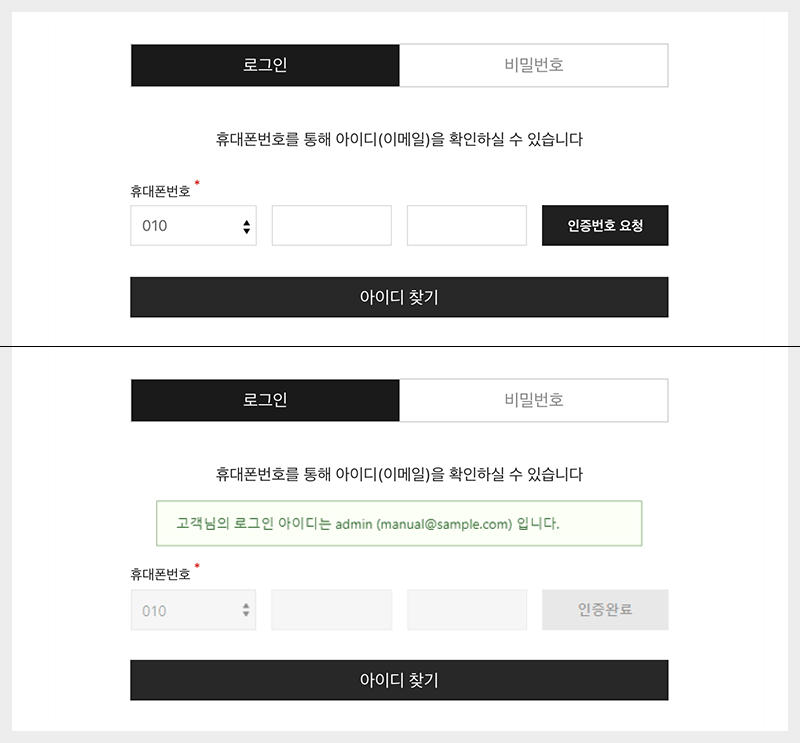The width and height of the screenshot is (800, 743).
Task: Click the 인증번호 요청 button
Action: click(x=604, y=226)
